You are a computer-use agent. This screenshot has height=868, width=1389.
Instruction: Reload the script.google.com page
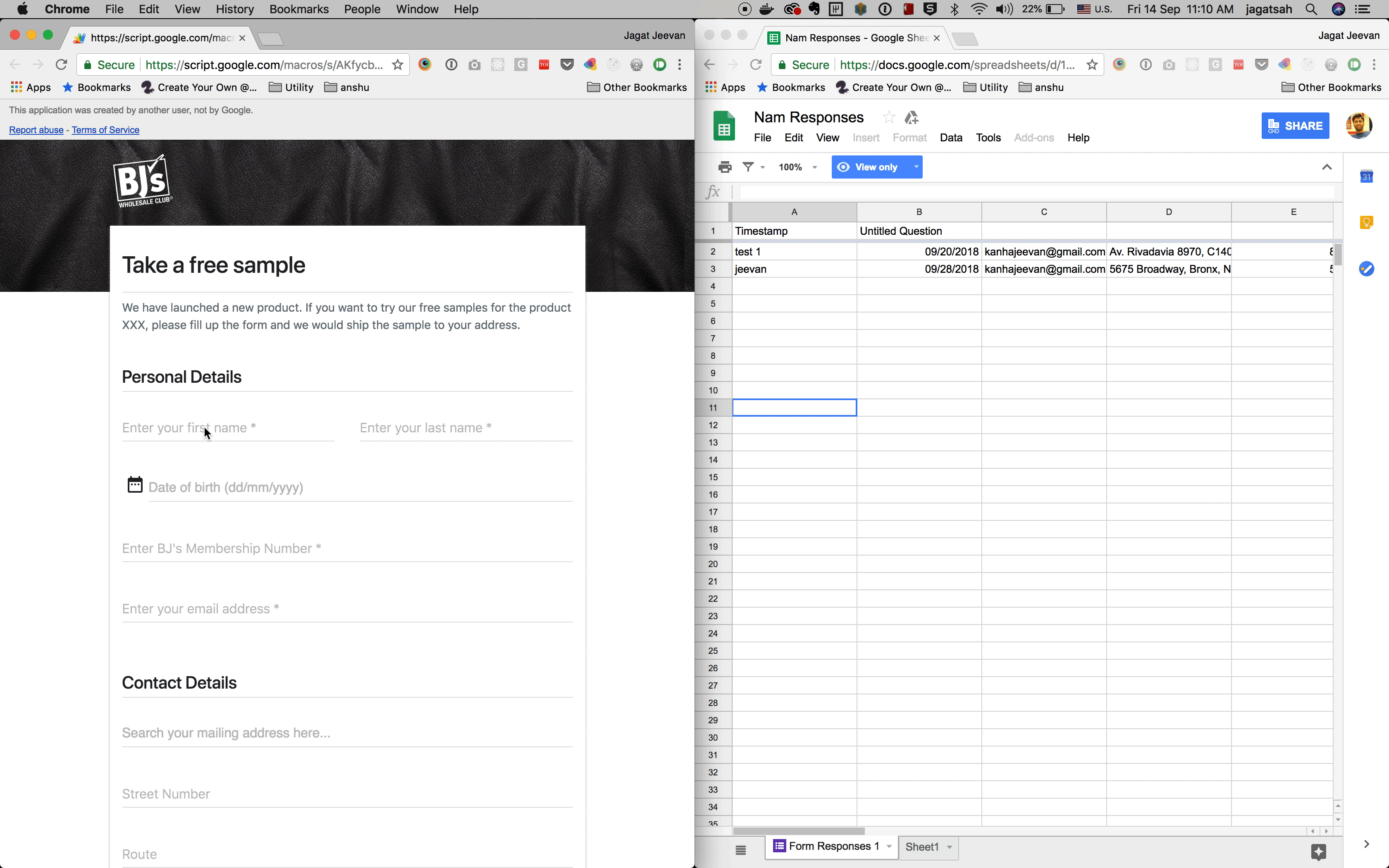click(x=62, y=64)
